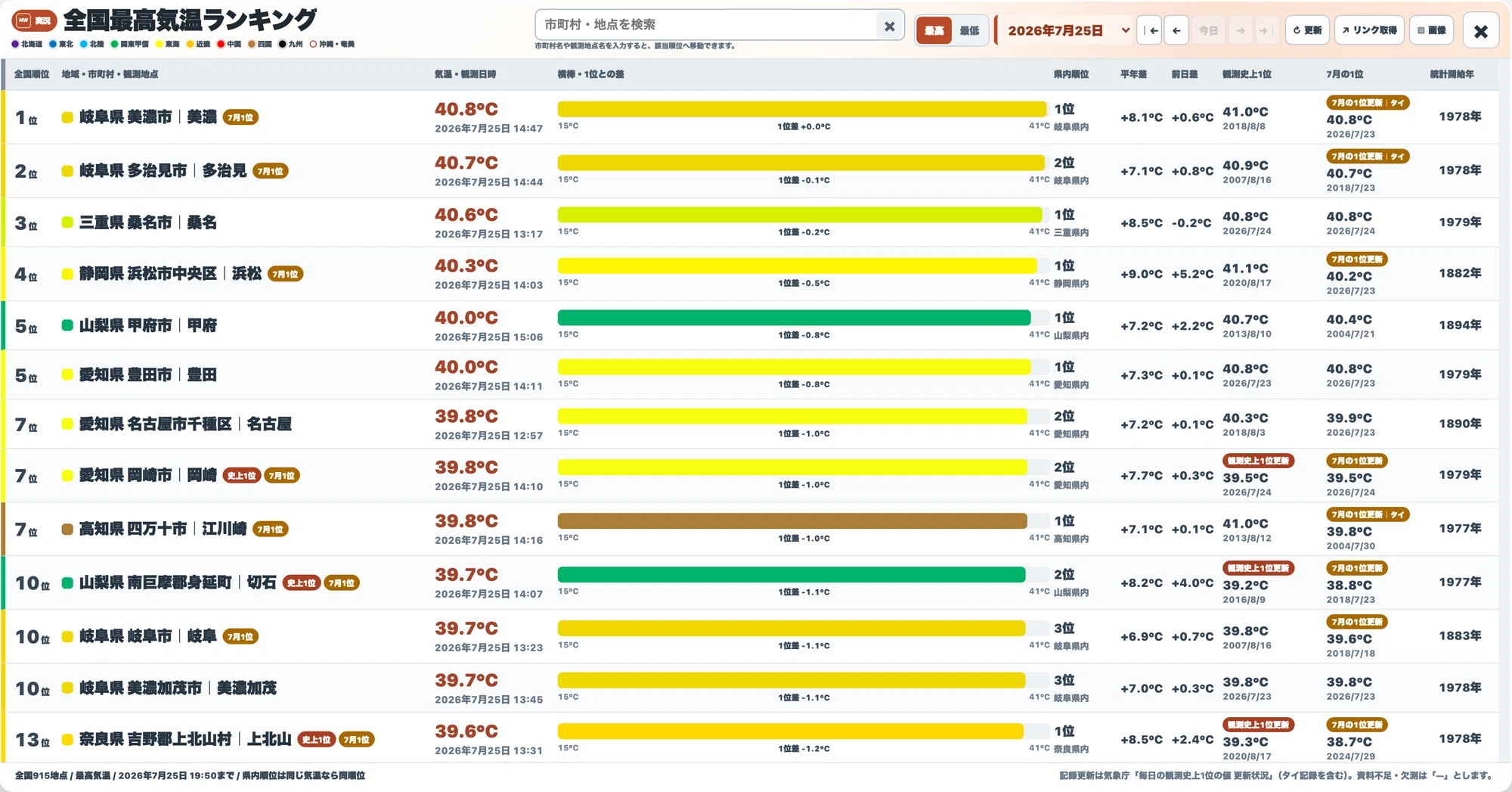Viewport: 1512px width, 792px height.
Task: Click the NW 実況 logo badge
Action: click(x=34, y=20)
